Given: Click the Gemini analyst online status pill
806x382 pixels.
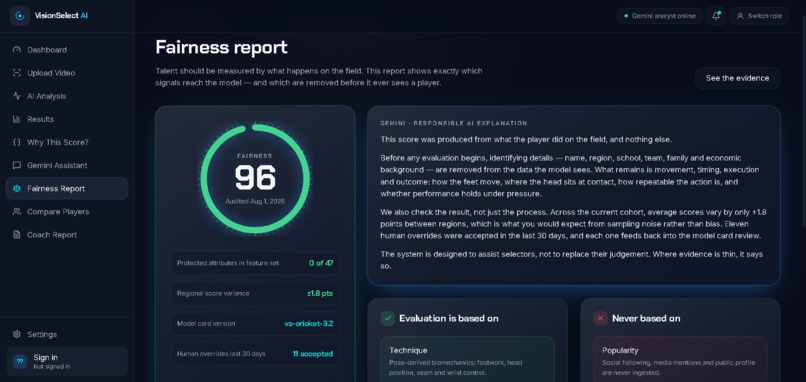Looking at the screenshot, I should [660, 16].
